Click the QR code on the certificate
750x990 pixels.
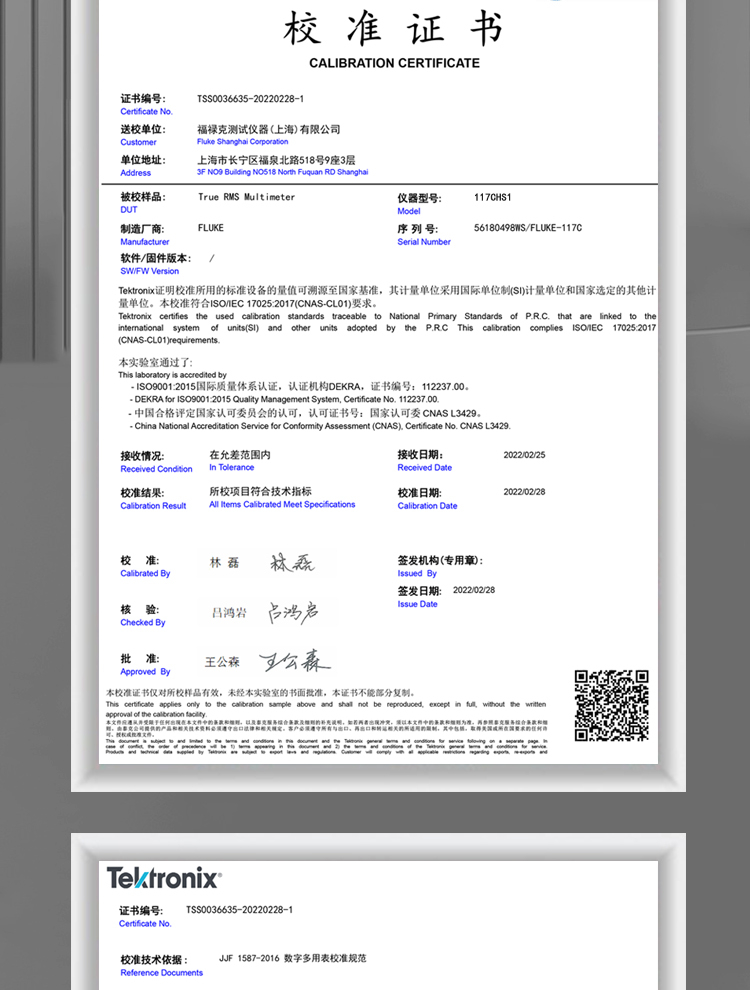pos(612,705)
